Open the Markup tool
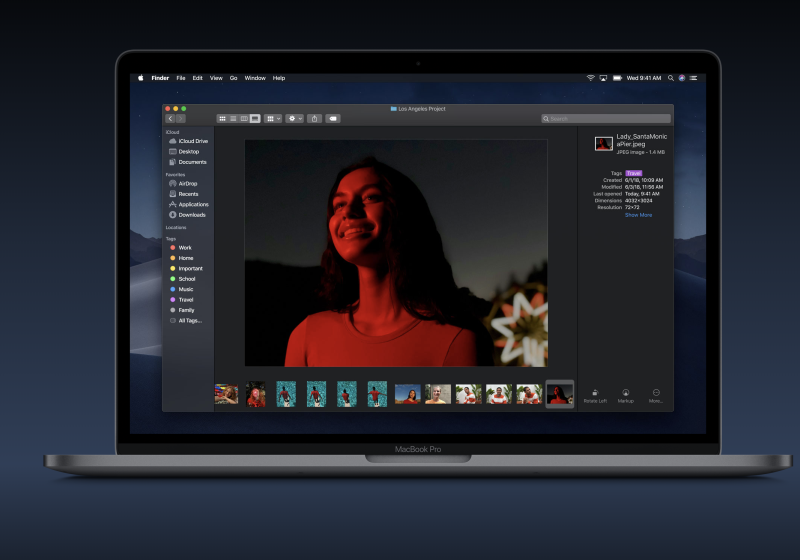800x560 pixels. coord(626,392)
